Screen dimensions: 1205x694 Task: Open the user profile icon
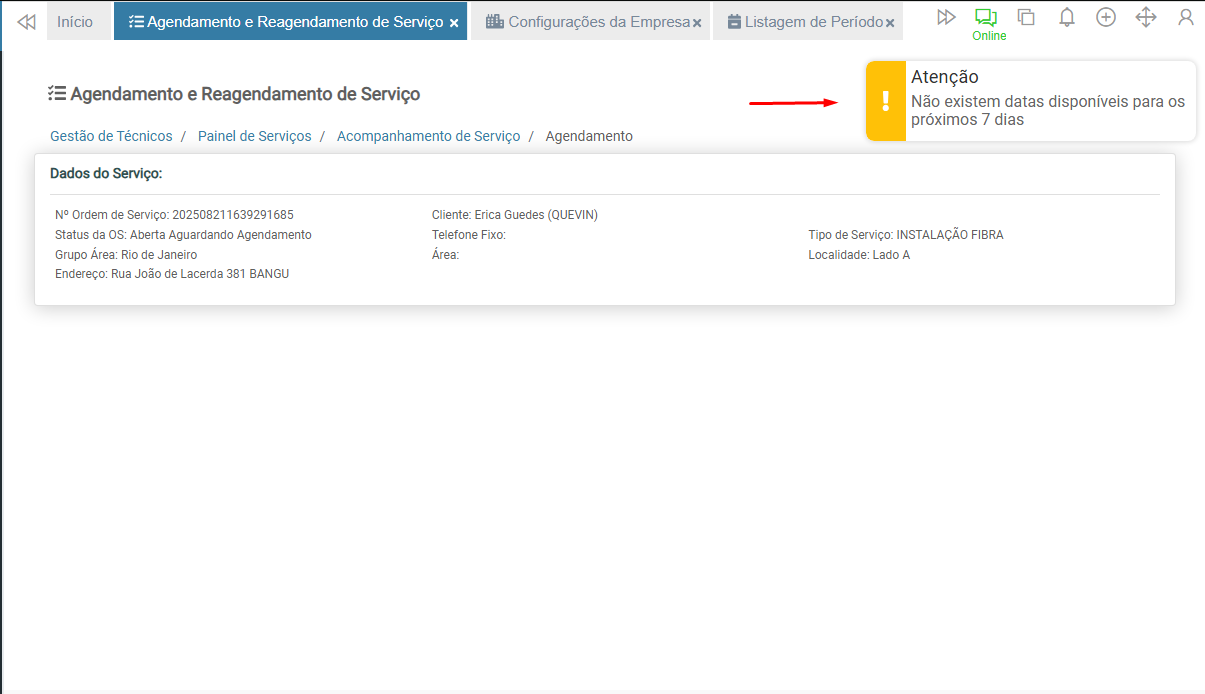1186,17
